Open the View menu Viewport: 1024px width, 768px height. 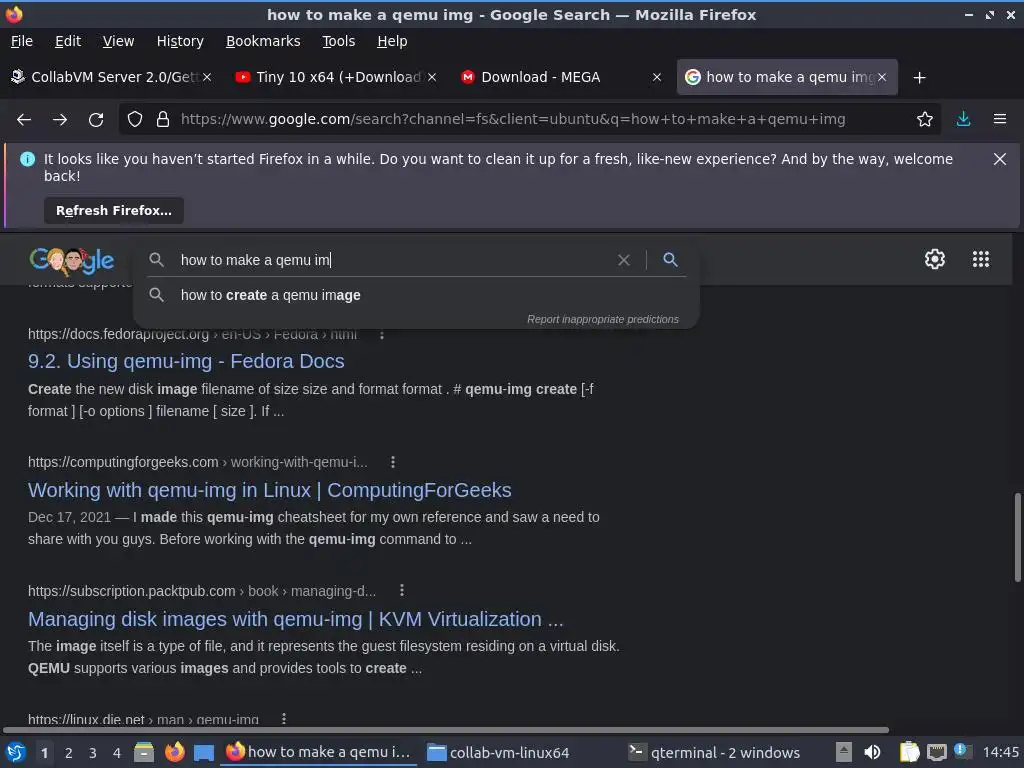click(x=118, y=41)
